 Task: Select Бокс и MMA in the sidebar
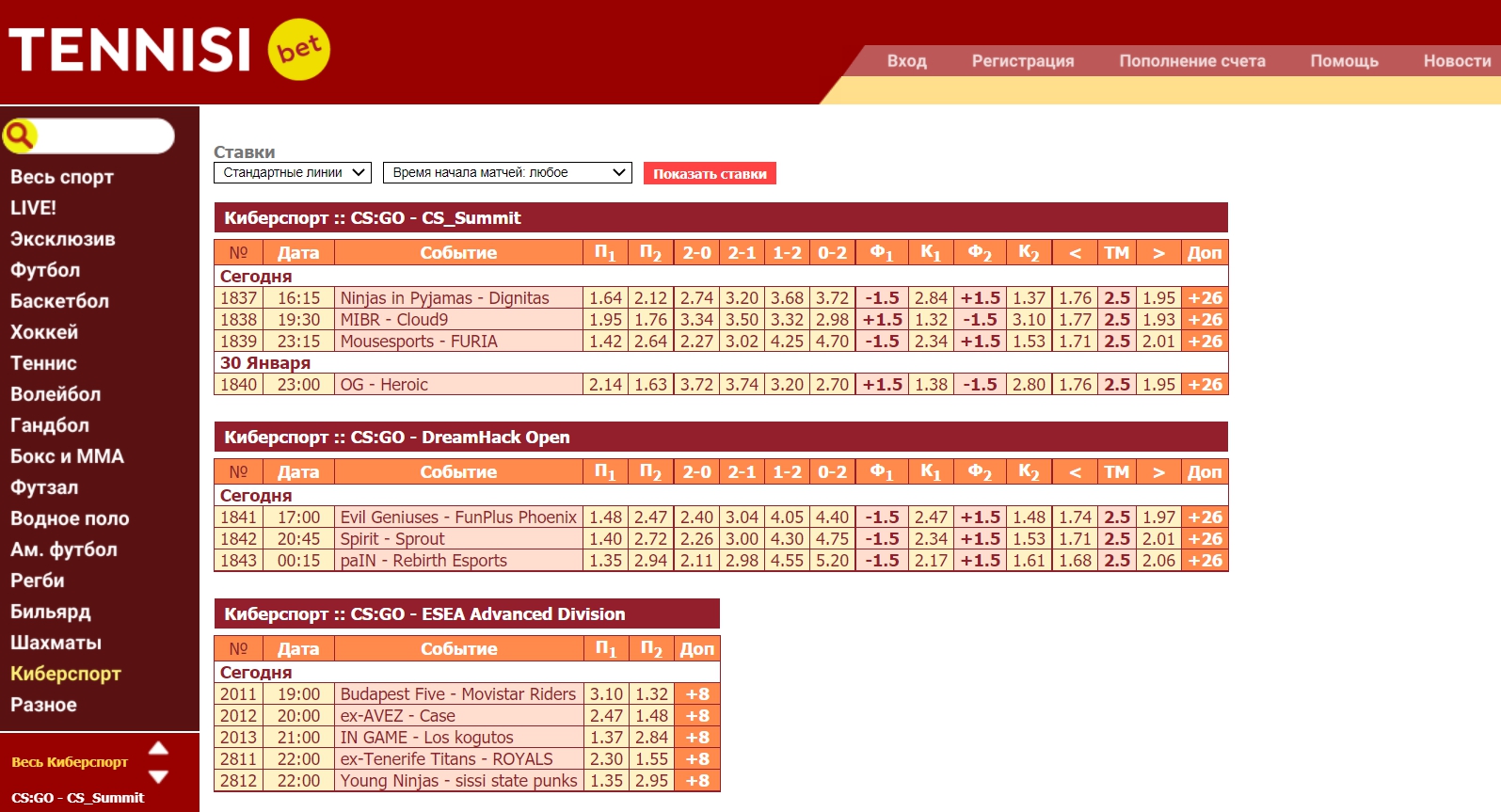67,456
